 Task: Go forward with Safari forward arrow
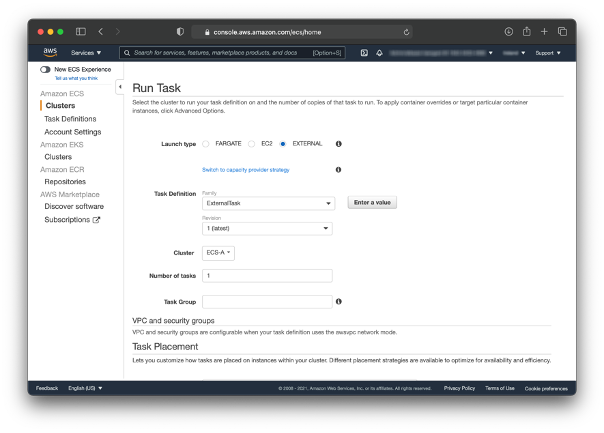coord(117,32)
